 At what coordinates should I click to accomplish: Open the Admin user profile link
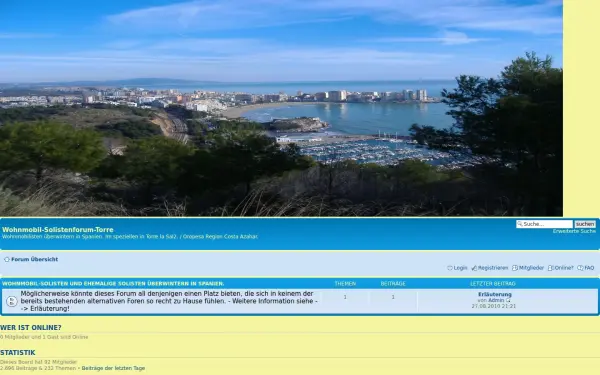click(496, 300)
